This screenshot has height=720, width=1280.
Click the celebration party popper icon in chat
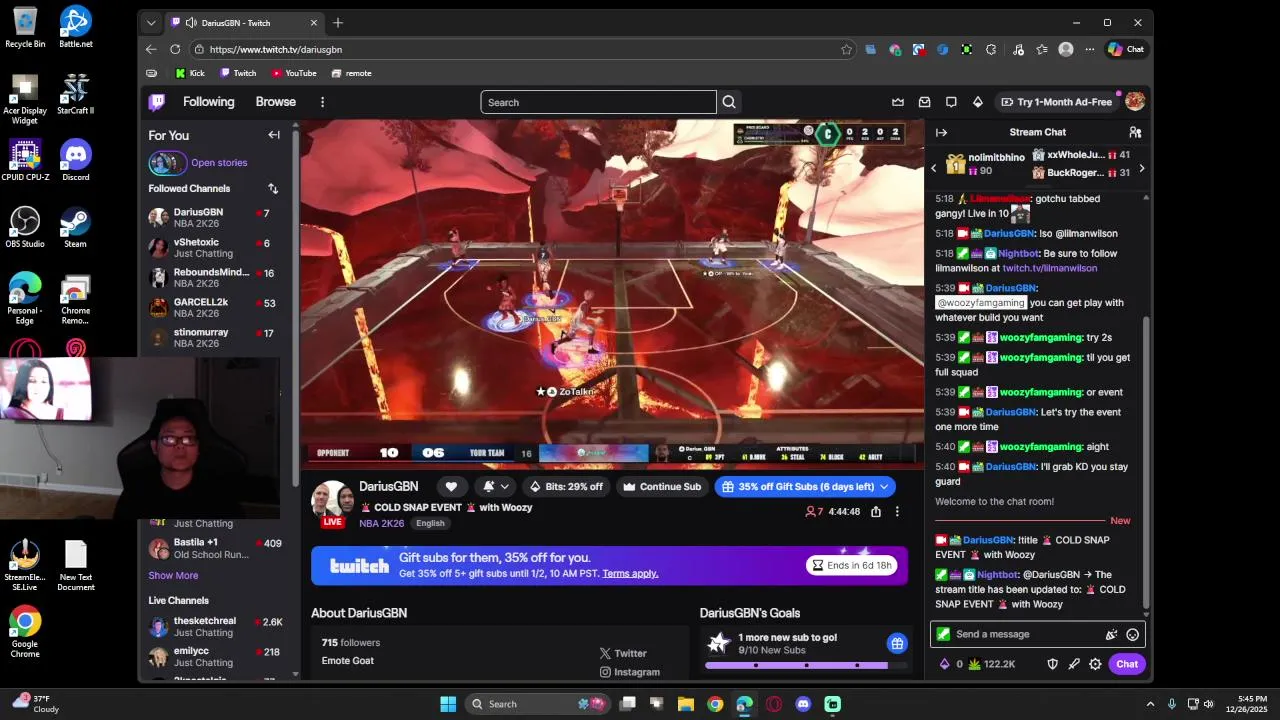pyautogui.click(x=1111, y=634)
